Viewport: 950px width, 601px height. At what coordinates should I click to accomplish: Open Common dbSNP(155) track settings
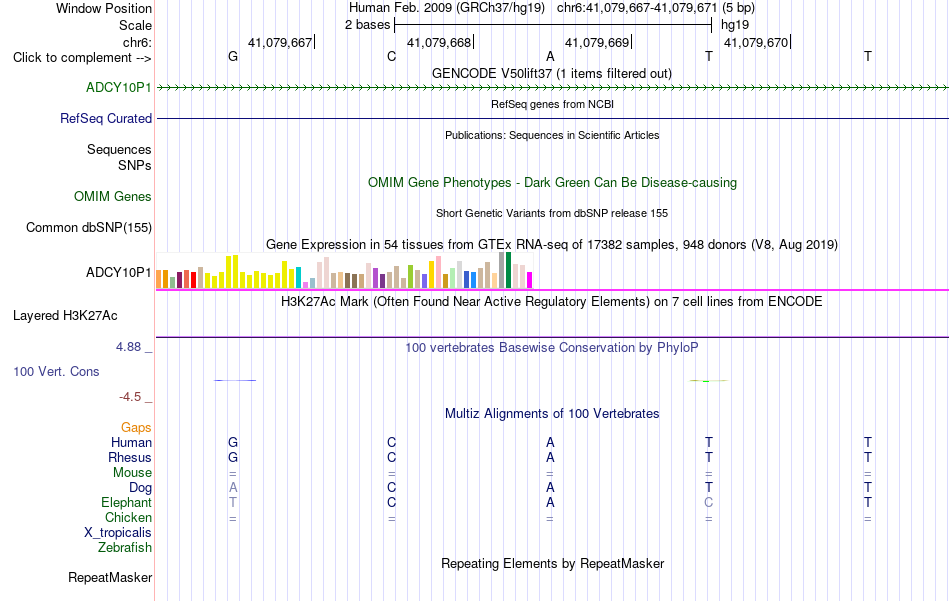[x=89, y=227]
